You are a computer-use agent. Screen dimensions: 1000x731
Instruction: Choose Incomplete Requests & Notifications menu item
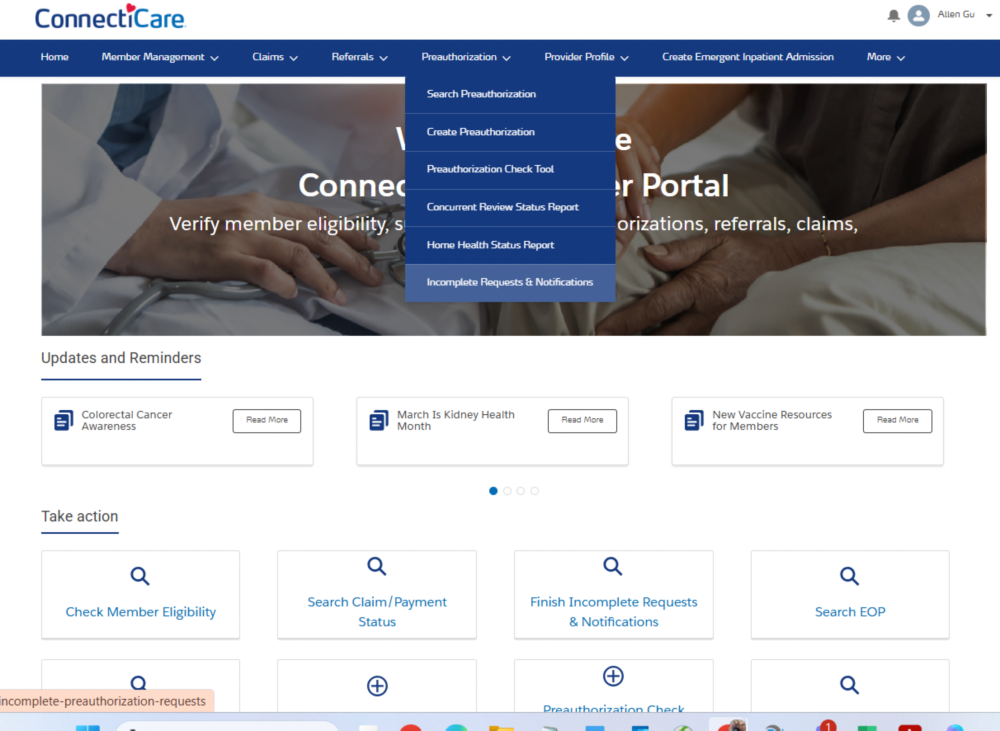(x=510, y=282)
